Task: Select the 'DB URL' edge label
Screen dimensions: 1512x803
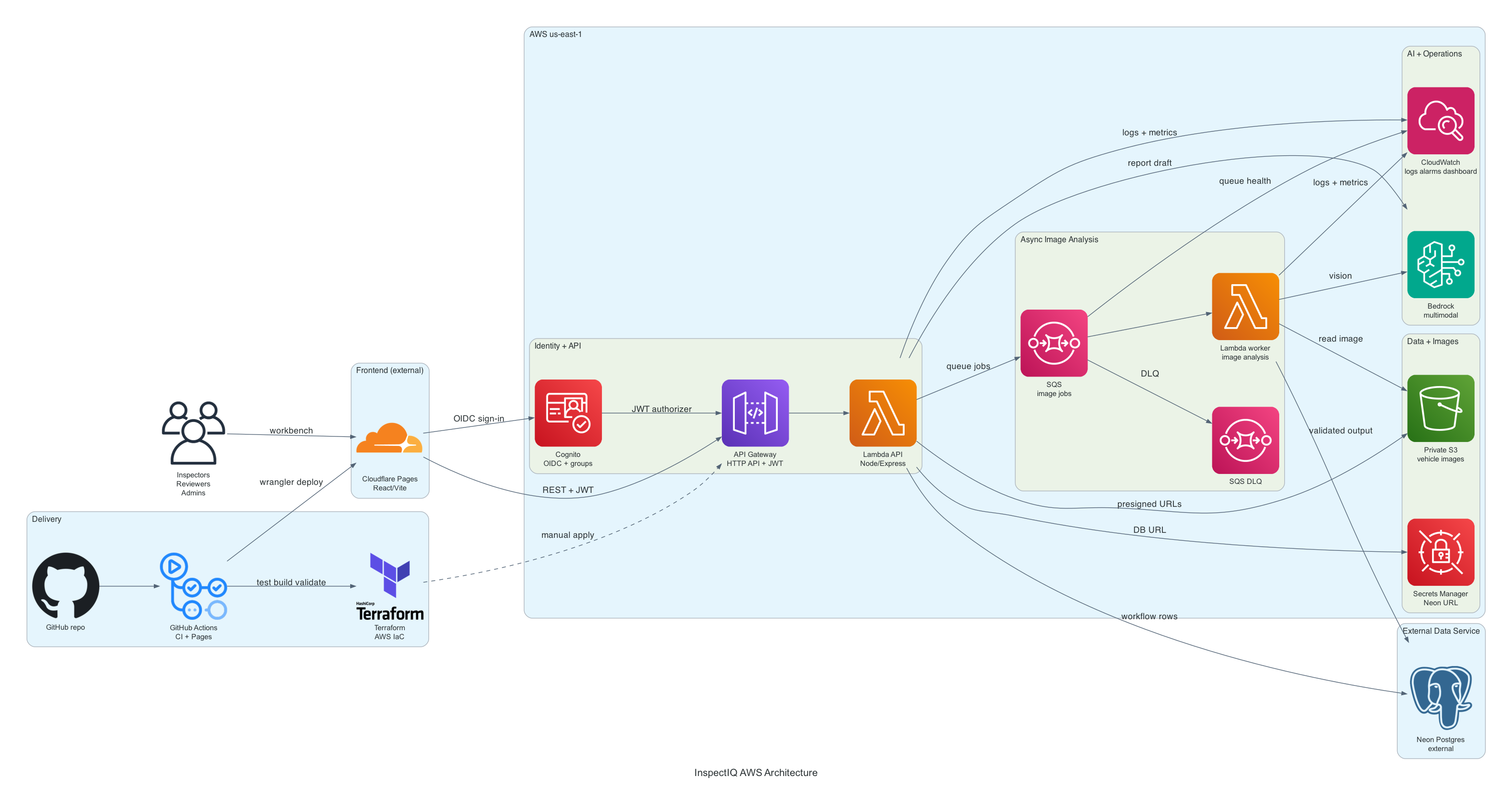Action: click(1150, 530)
